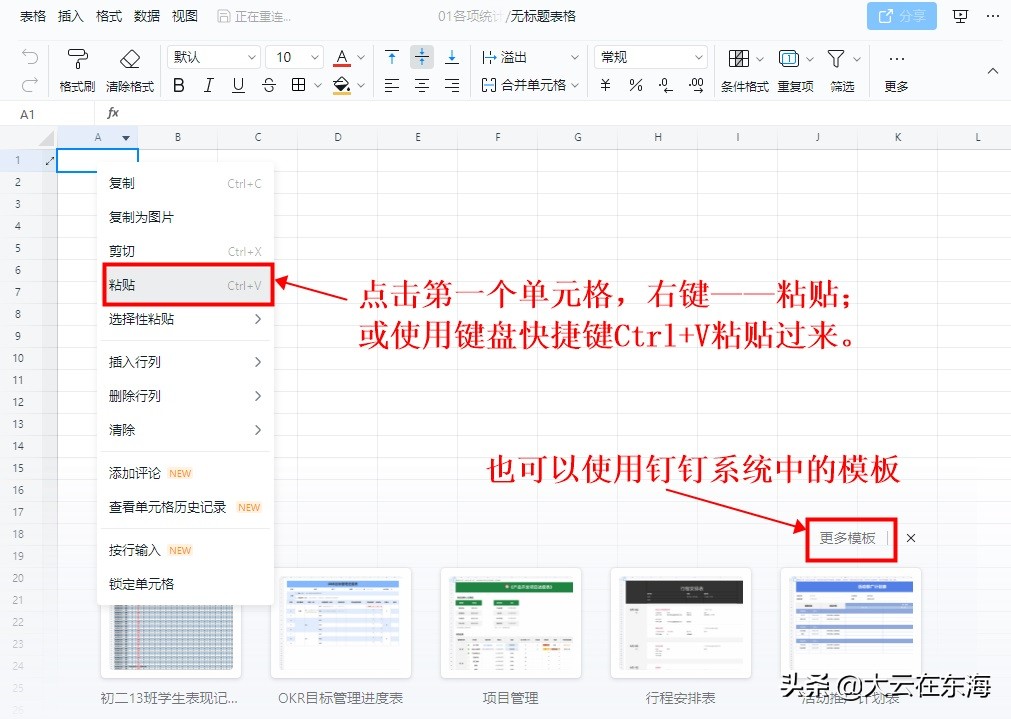1011x719 pixels.
Task: Choose 锁定单元格 menu entry
Action: [186, 584]
